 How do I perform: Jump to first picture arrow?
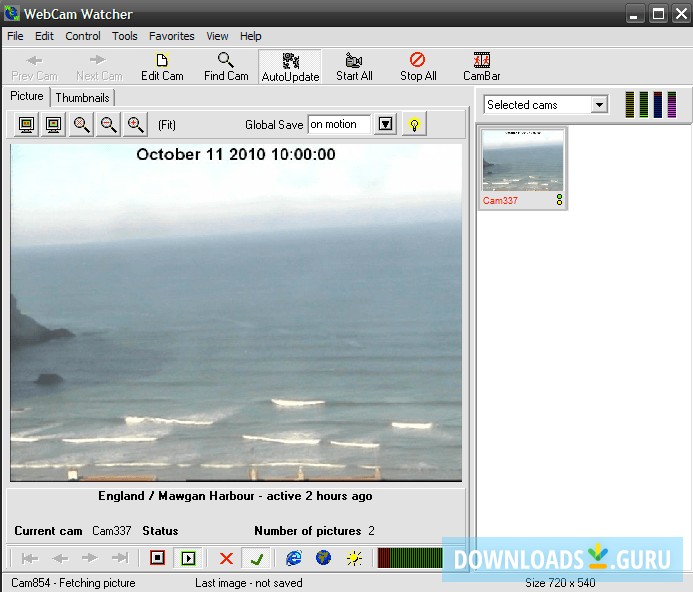(x=30, y=558)
